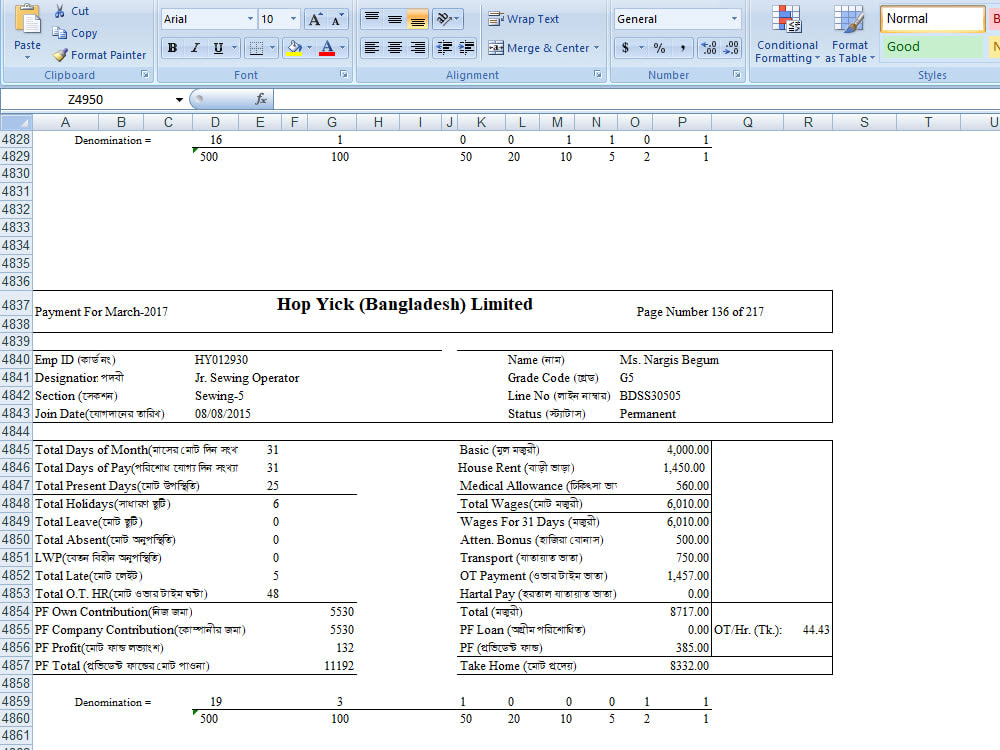This screenshot has width=1000, height=750.
Task: Decrease cell indent
Action: [x=445, y=48]
